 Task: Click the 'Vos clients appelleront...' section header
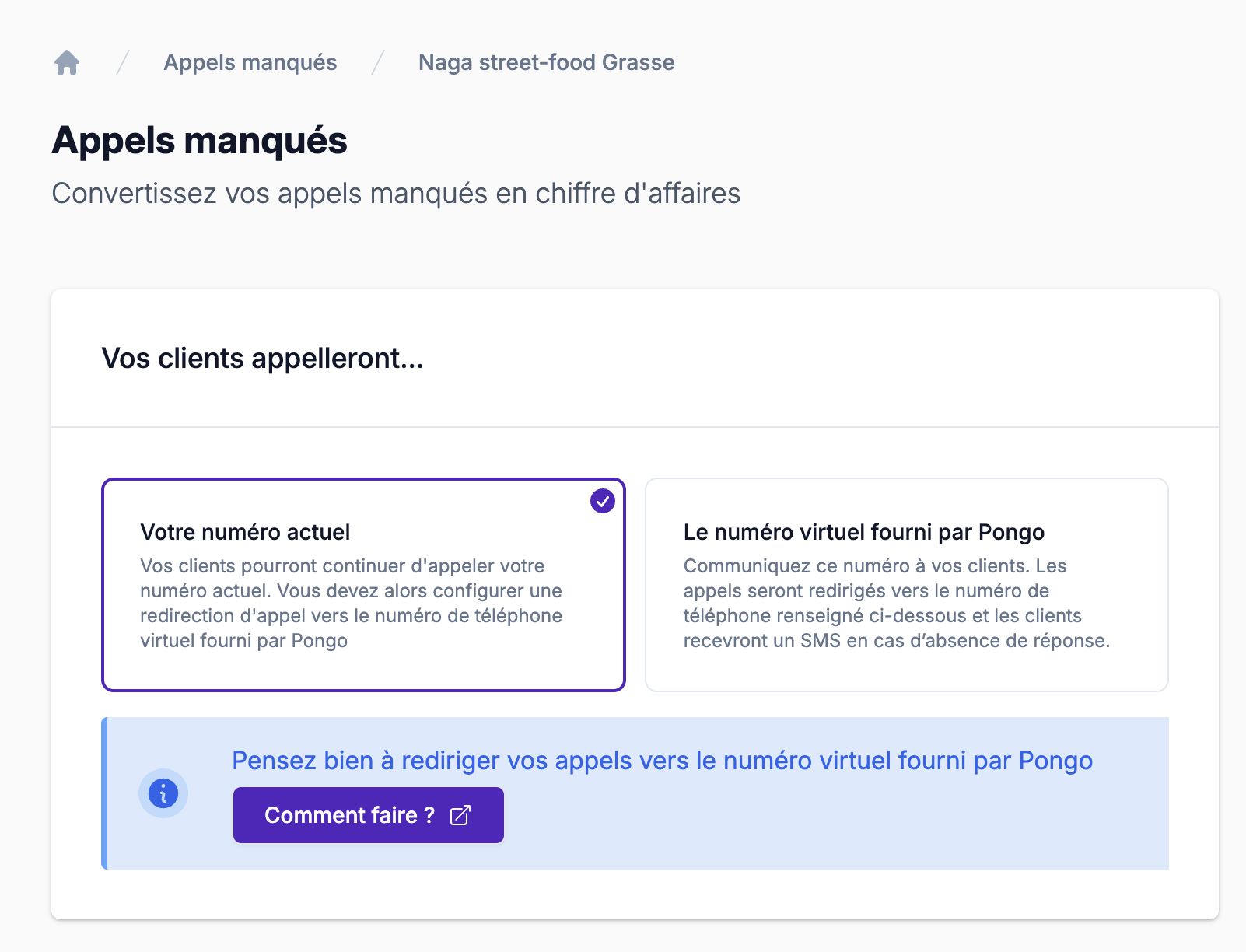pos(262,359)
